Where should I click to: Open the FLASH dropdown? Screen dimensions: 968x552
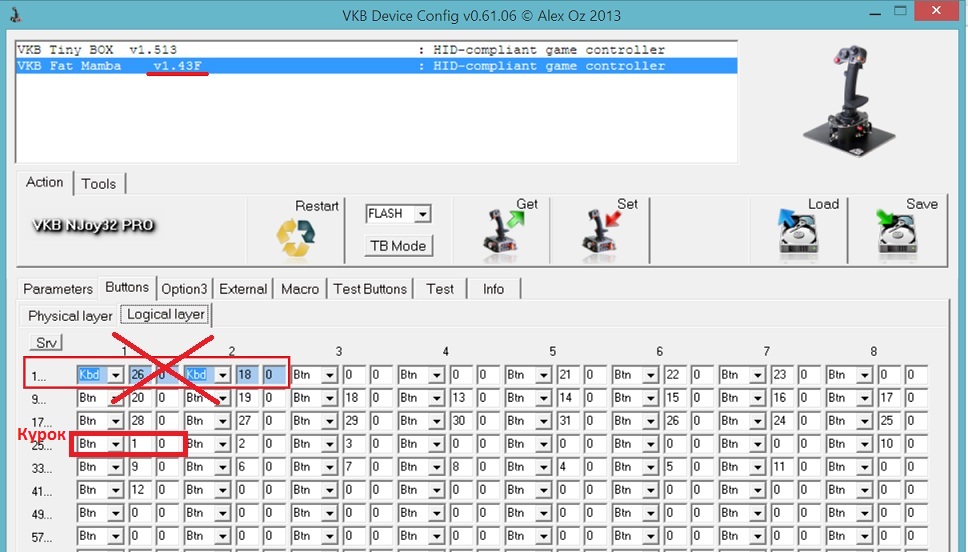[x=422, y=214]
